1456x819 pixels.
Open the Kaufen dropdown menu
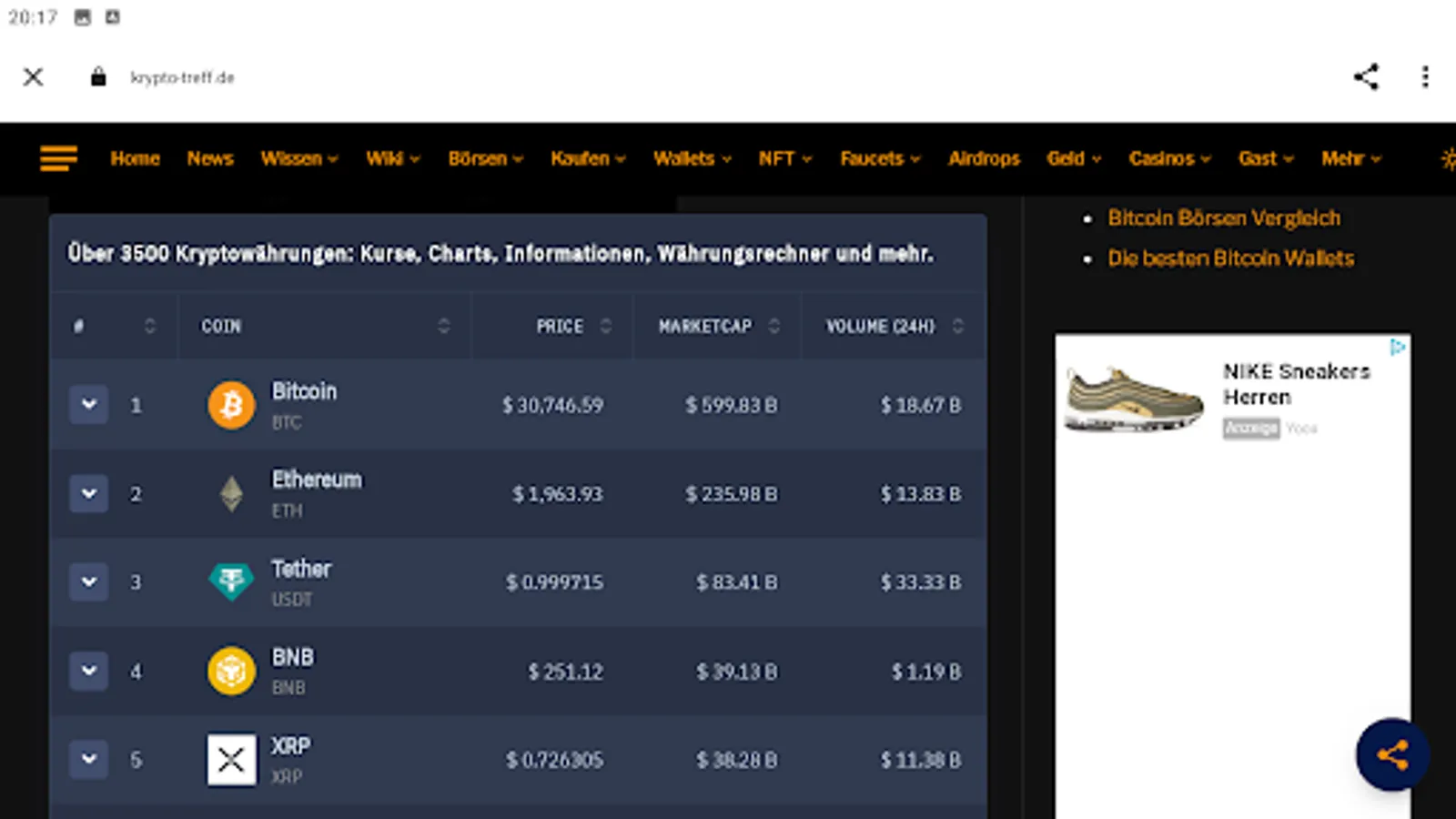pos(588,158)
